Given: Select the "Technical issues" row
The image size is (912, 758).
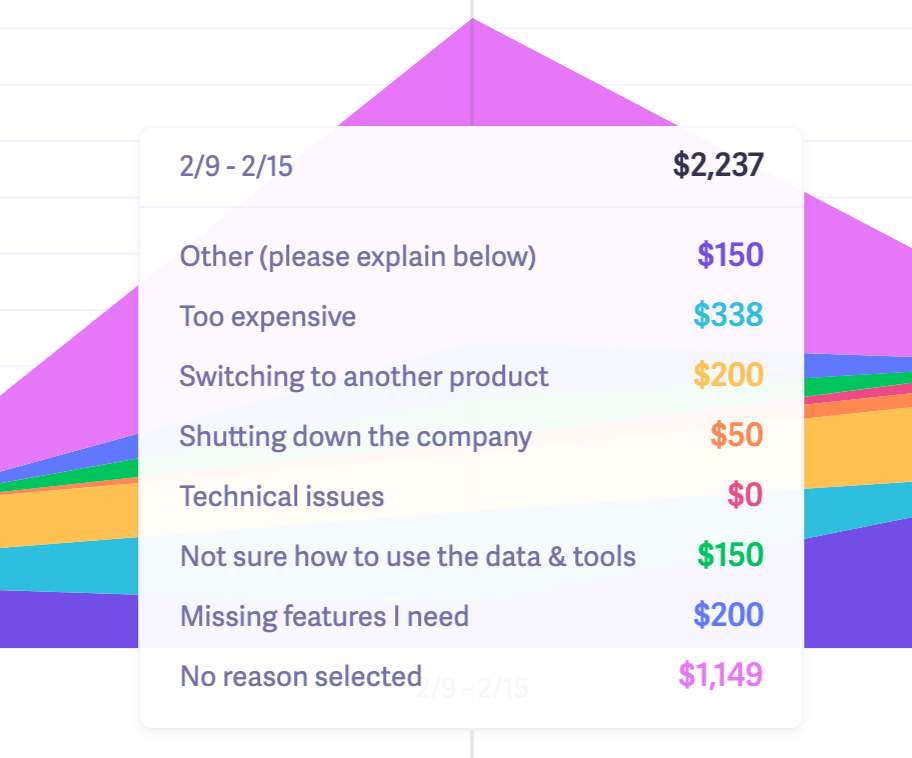Looking at the screenshot, I should (280, 496).
